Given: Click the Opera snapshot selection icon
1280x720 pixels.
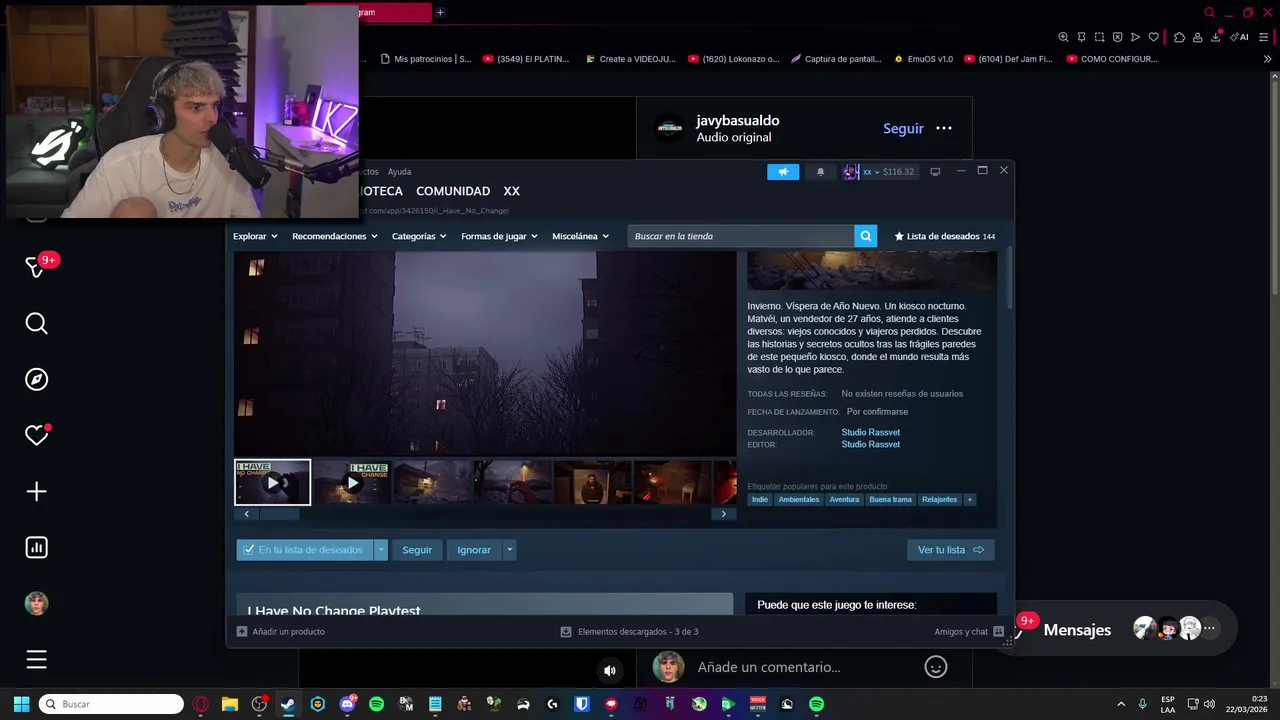Looking at the screenshot, I should point(1099,37).
